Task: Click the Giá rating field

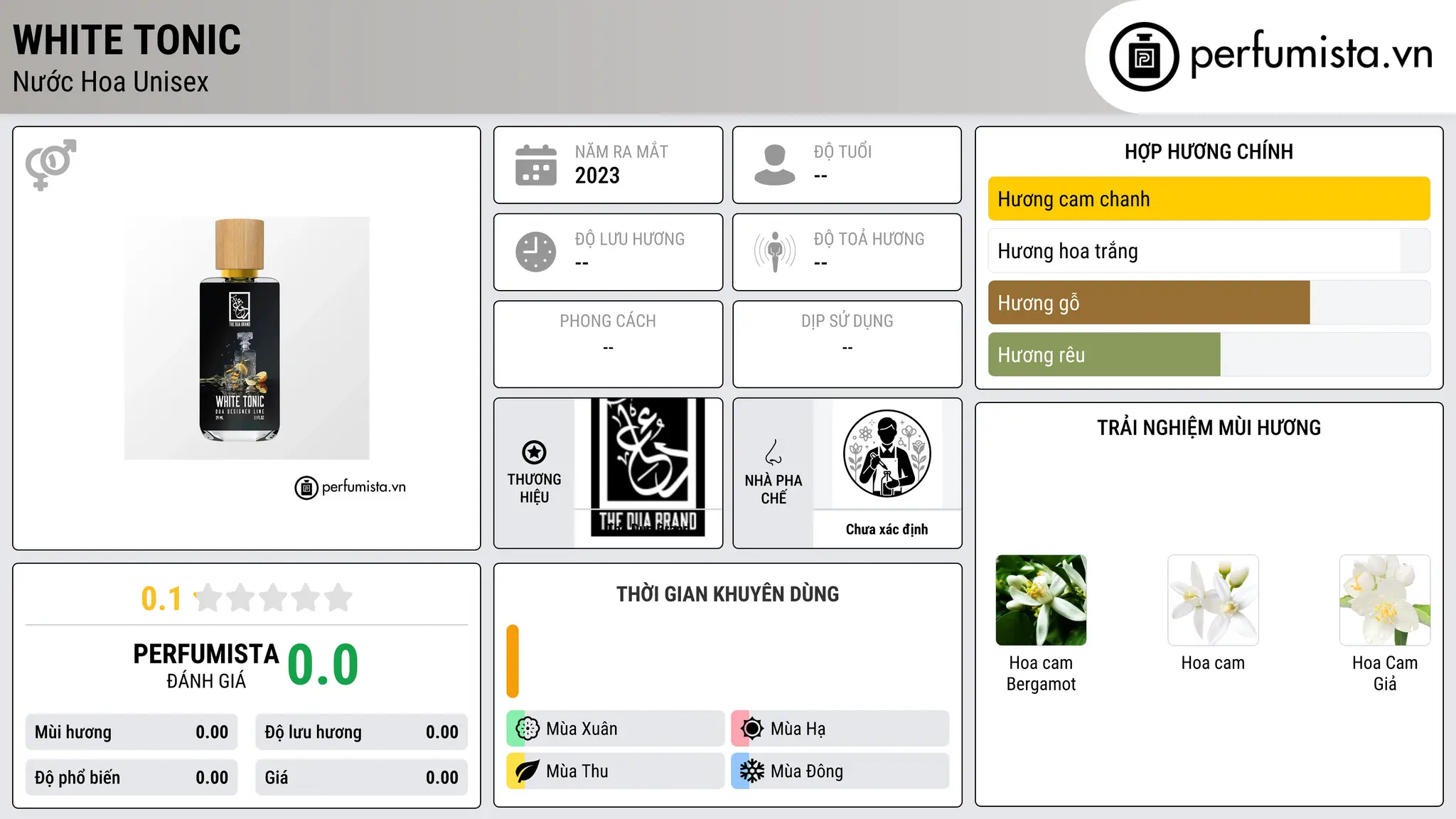Action: (362, 778)
